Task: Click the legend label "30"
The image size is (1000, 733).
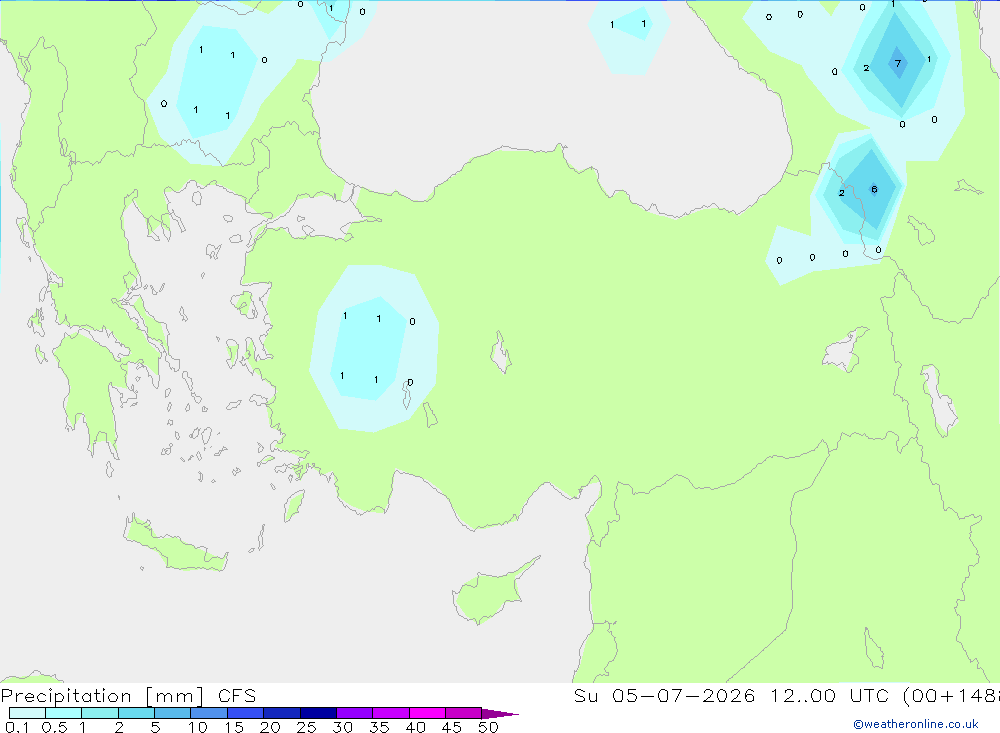Action: click(342, 727)
